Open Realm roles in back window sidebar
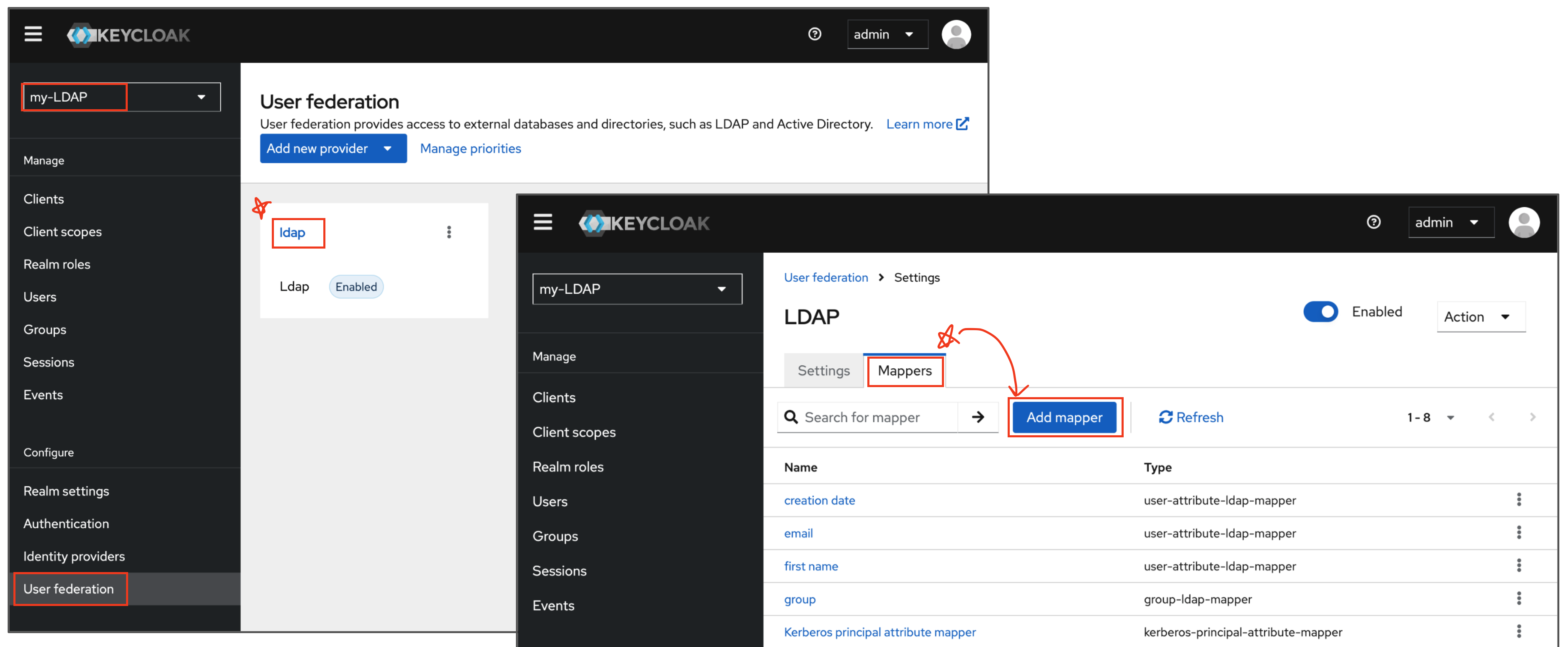This screenshot has height=647, width=1568. point(57,264)
